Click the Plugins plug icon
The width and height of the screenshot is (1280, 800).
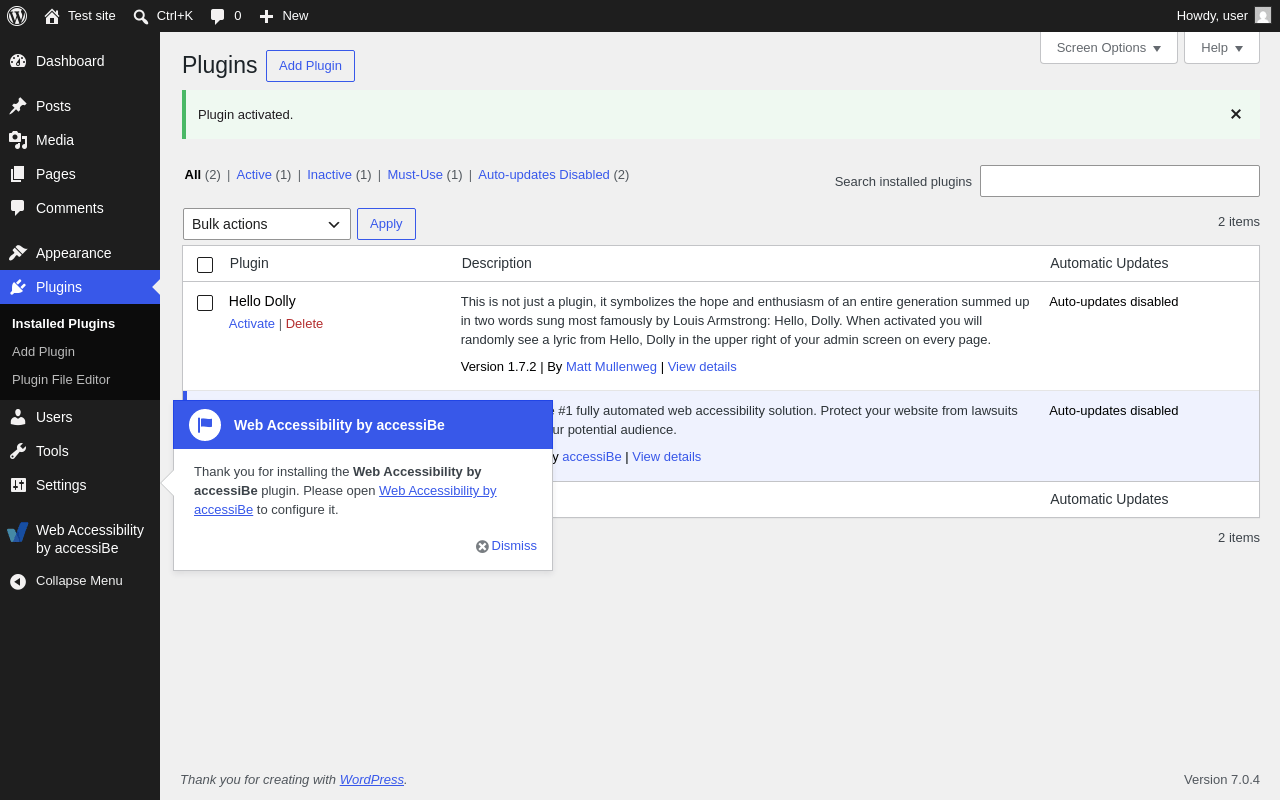pos(18,287)
